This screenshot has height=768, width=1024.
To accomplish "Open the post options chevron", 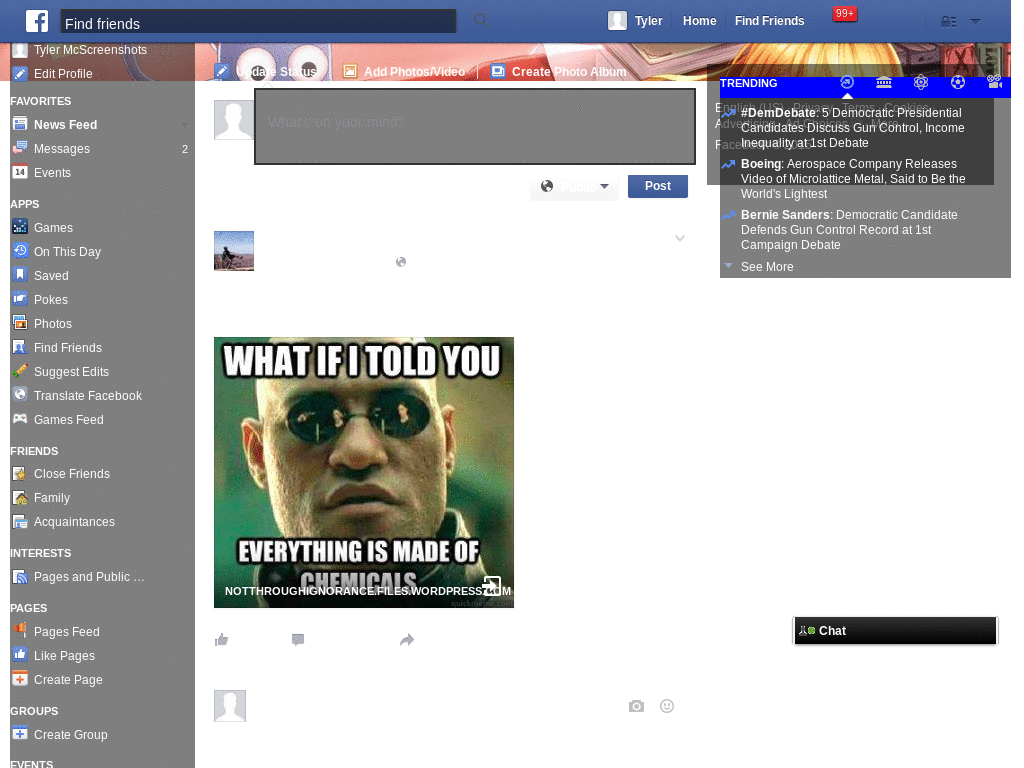I will tap(680, 238).
